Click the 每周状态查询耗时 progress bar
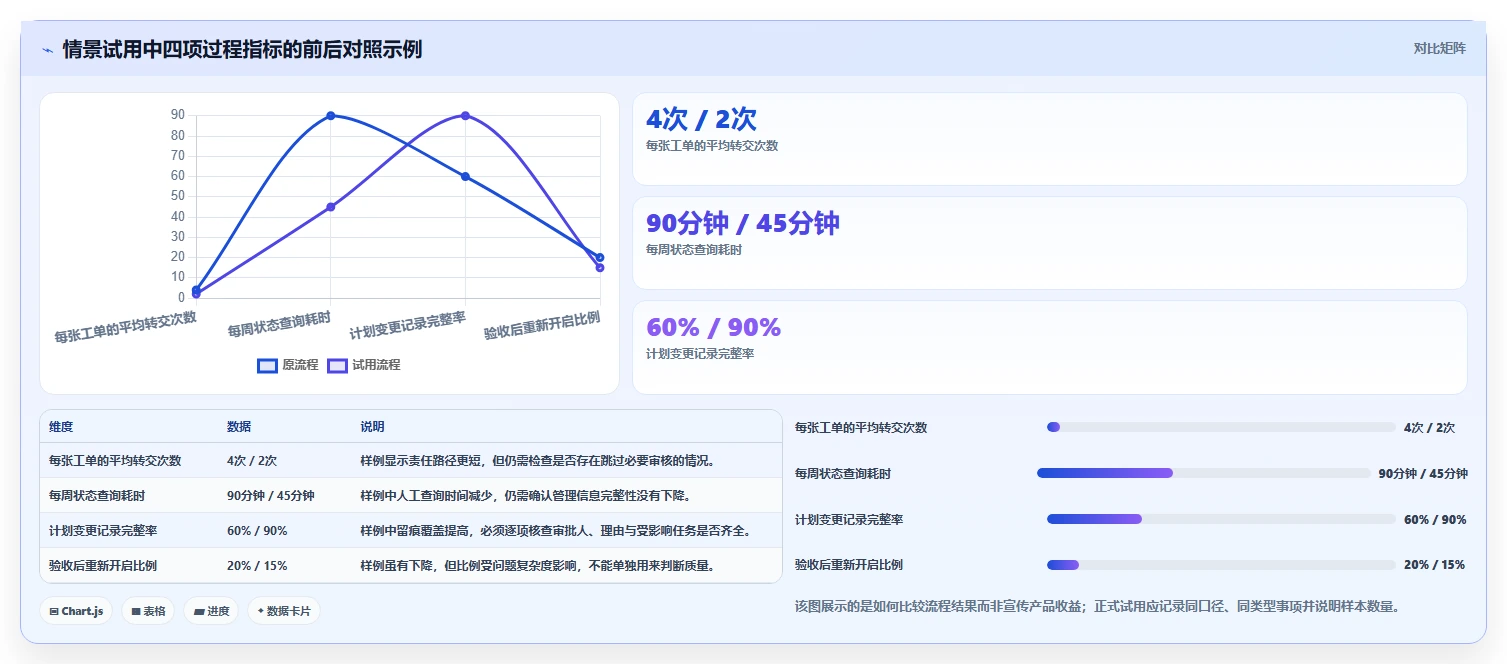This screenshot has height=664, width=1507. tap(1204, 473)
